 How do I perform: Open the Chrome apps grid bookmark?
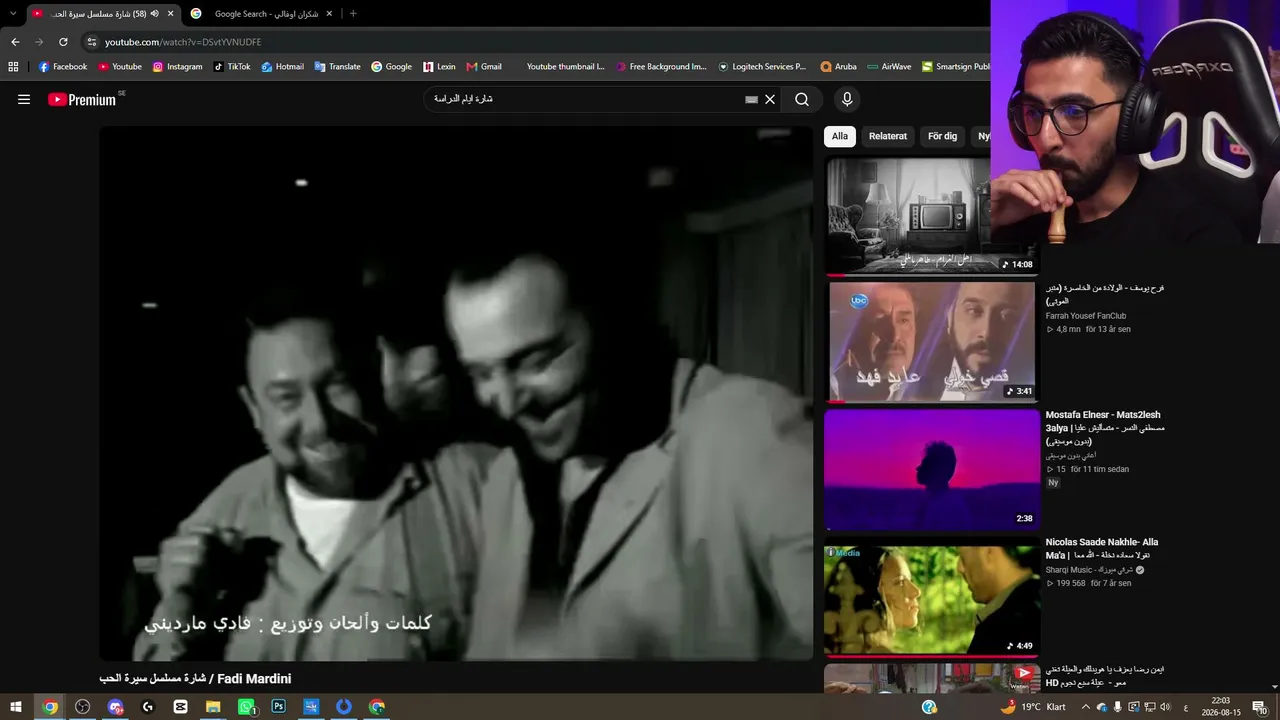13,67
